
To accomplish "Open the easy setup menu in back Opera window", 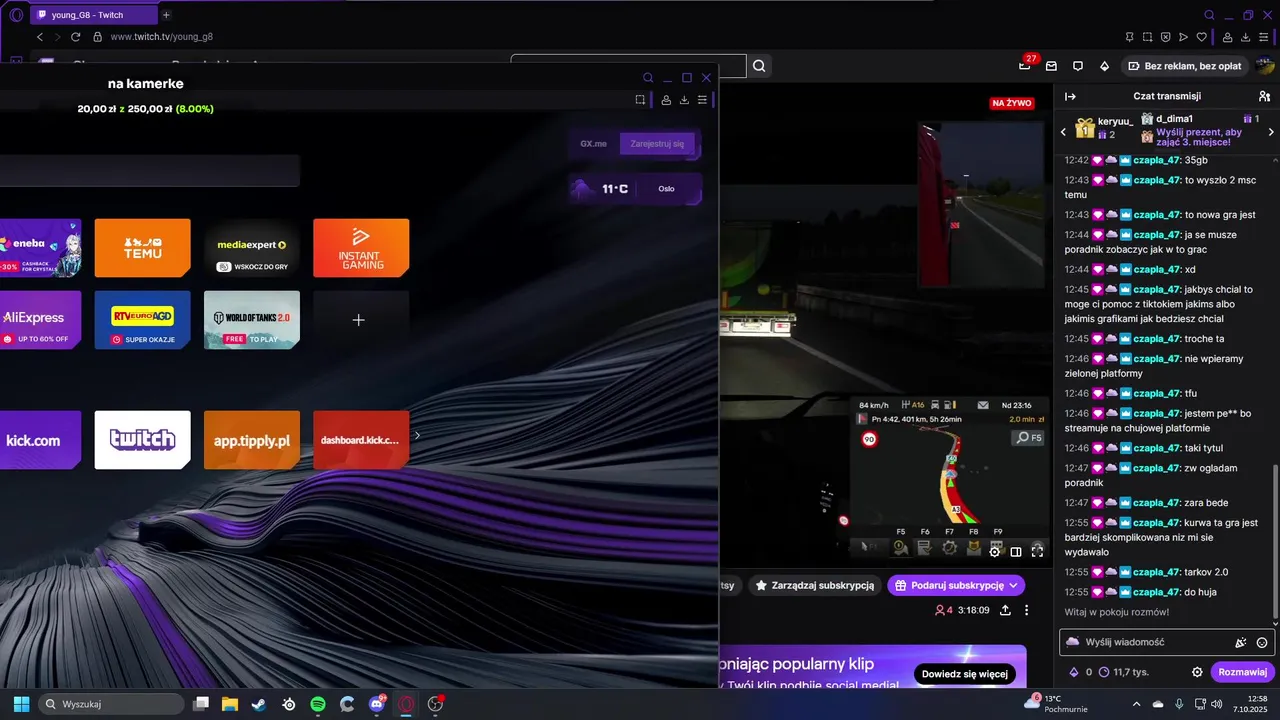I will click(1264, 37).
